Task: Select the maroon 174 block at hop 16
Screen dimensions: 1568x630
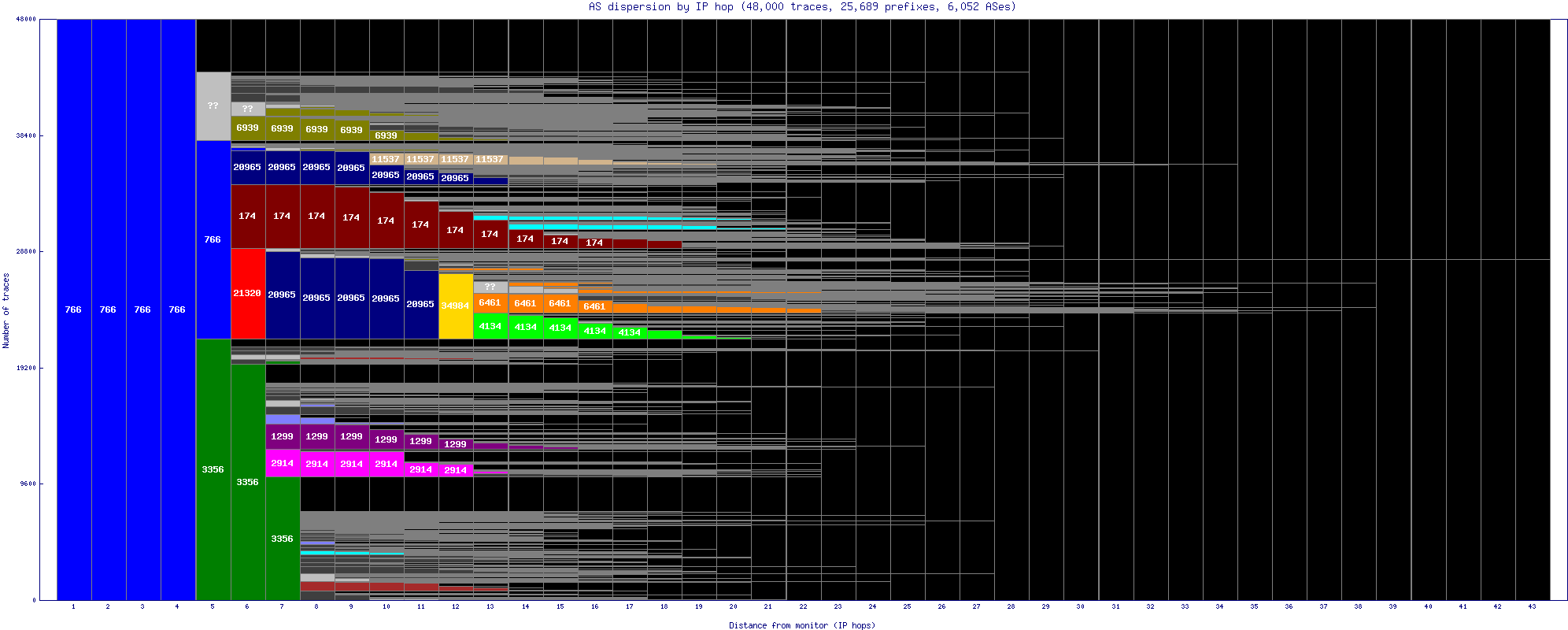Action: [x=594, y=243]
